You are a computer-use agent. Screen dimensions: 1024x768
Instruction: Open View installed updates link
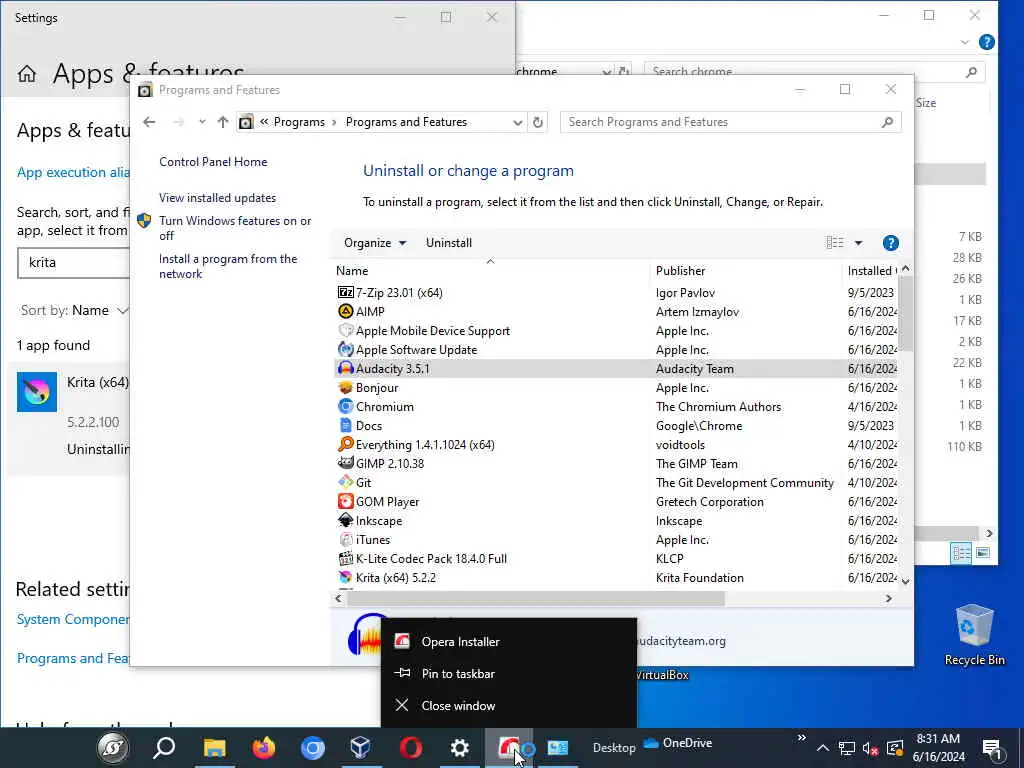[217, 198]
